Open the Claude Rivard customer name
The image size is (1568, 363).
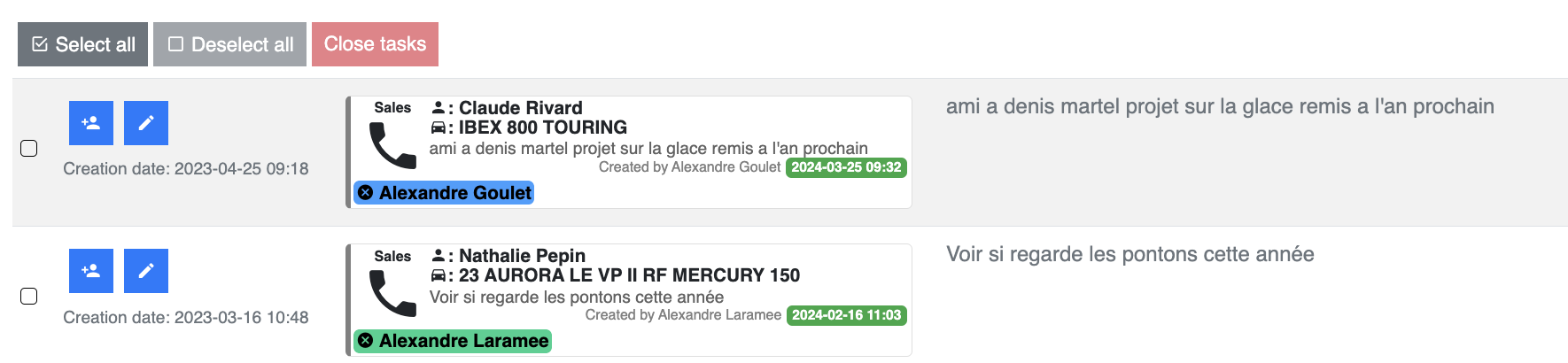coord(520,108)
